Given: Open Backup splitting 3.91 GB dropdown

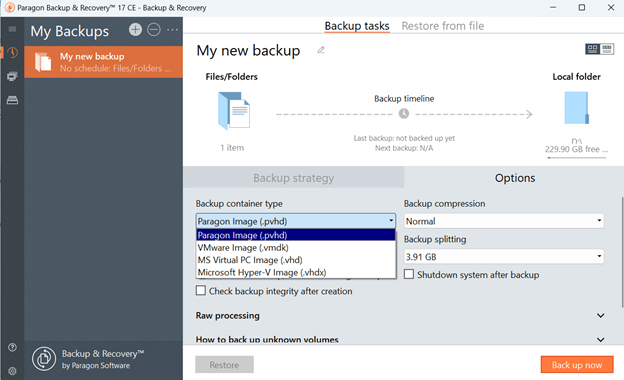Looking at the screenshot, I should (503, 257).
